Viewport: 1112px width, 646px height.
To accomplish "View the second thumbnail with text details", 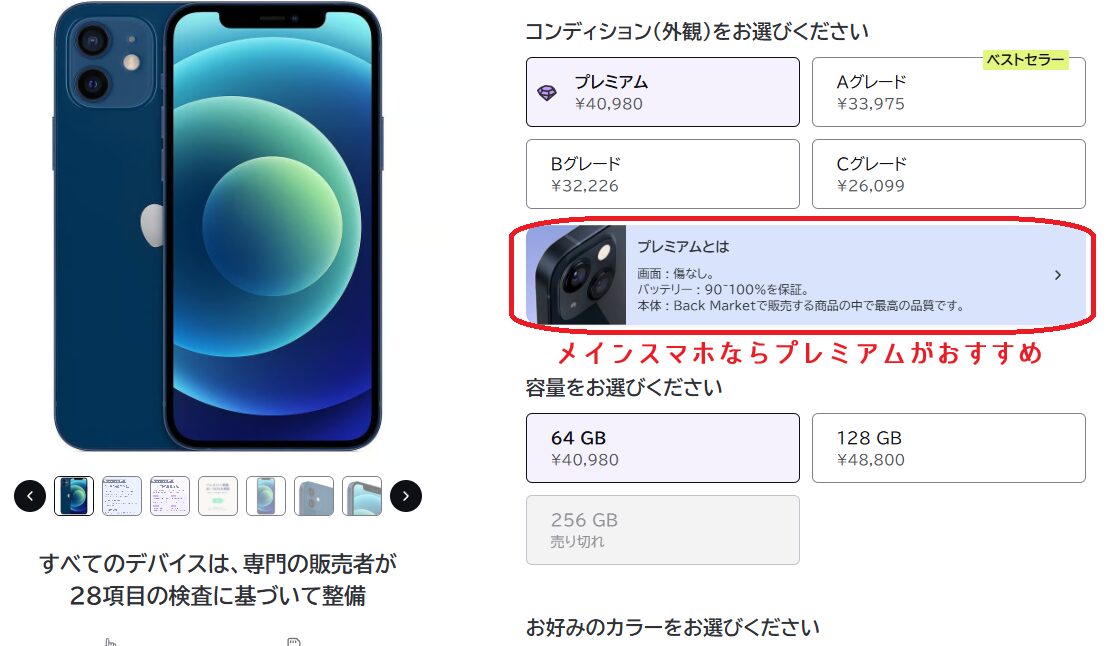I will [122, 496].
